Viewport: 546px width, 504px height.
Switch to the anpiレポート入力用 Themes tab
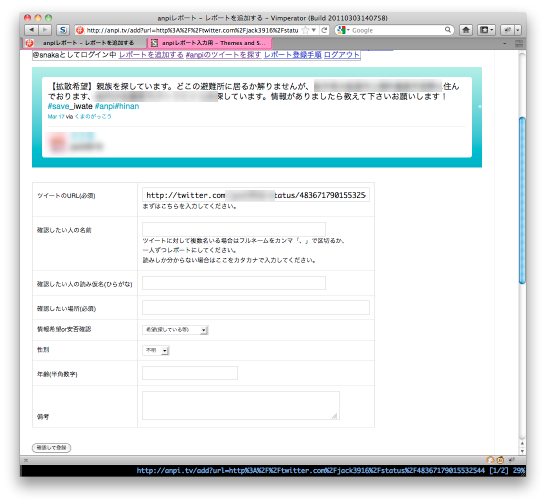(210, 43)
